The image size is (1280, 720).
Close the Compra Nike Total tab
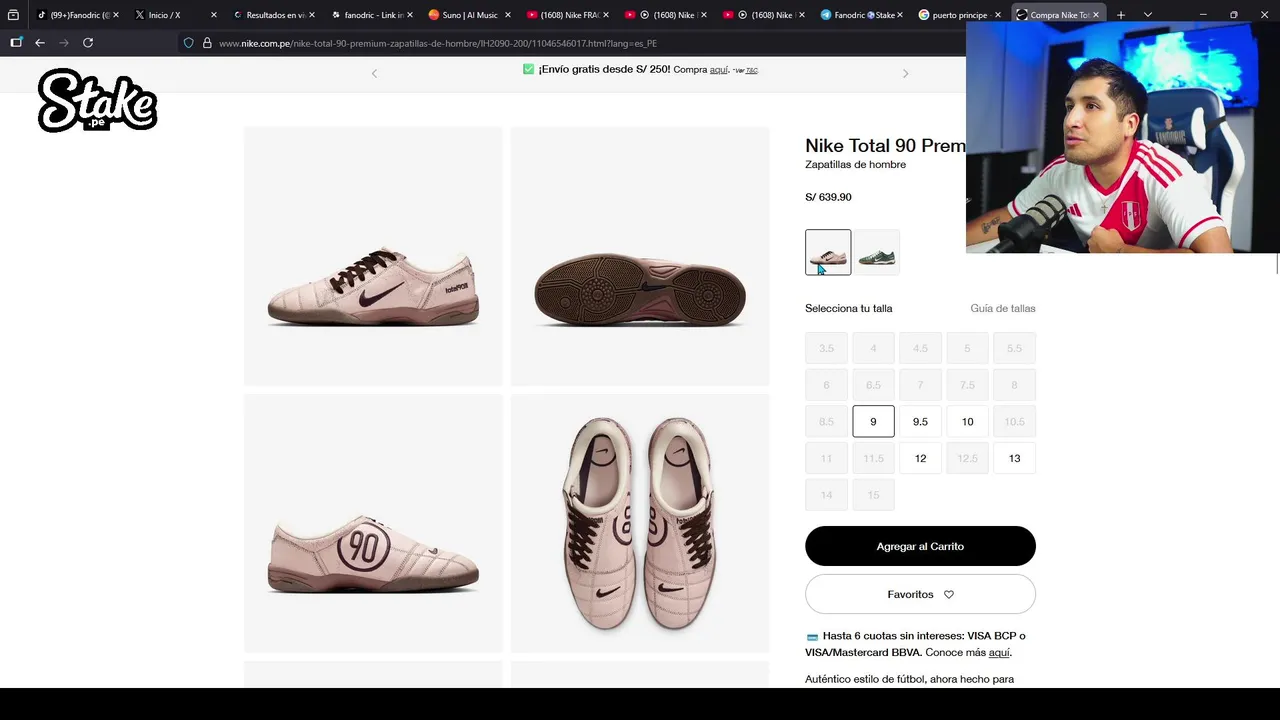pos(1096,15)
